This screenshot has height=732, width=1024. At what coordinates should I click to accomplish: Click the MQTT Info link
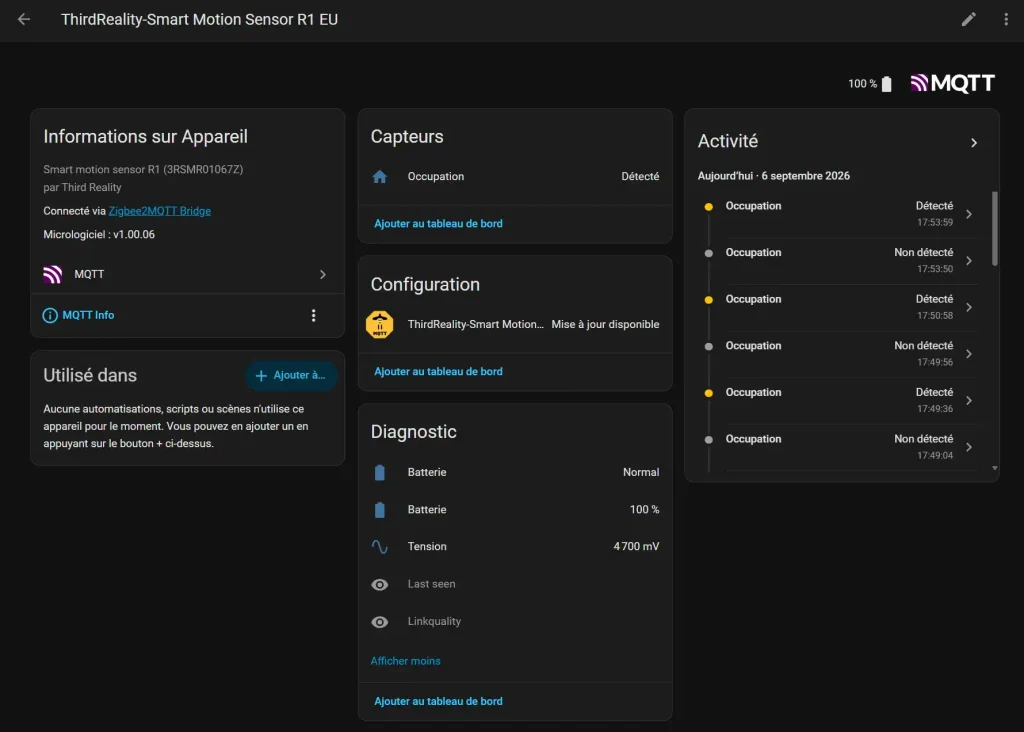pyautogui.click(x=88, y=315)
